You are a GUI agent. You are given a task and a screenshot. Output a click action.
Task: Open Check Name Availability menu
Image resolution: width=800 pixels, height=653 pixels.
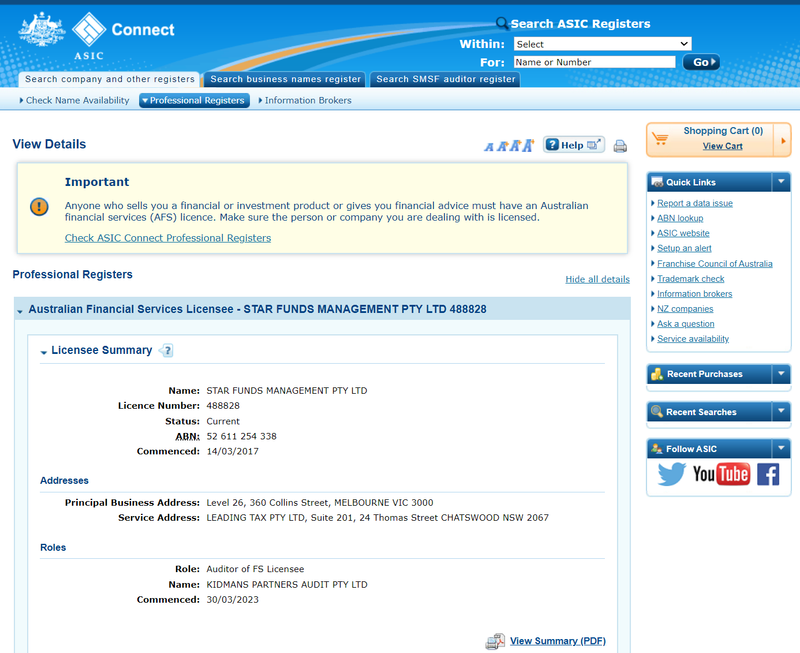point(74,101)
